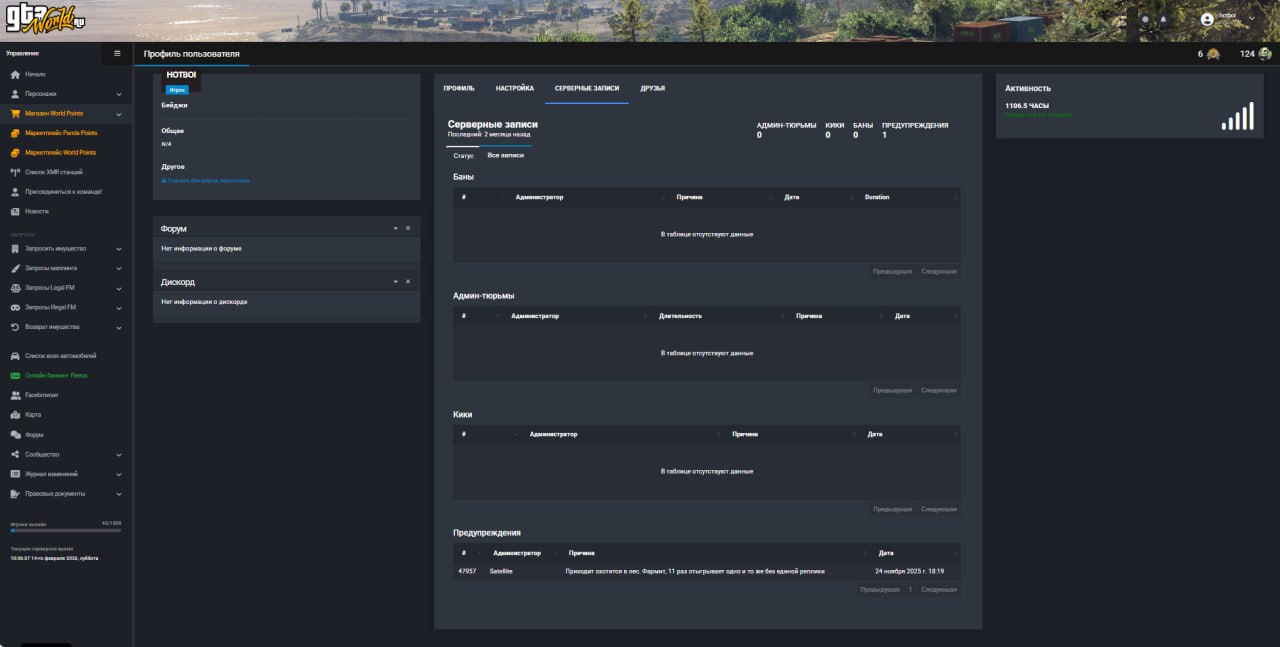Click the panda points counter 124

tap(1255, 54)
